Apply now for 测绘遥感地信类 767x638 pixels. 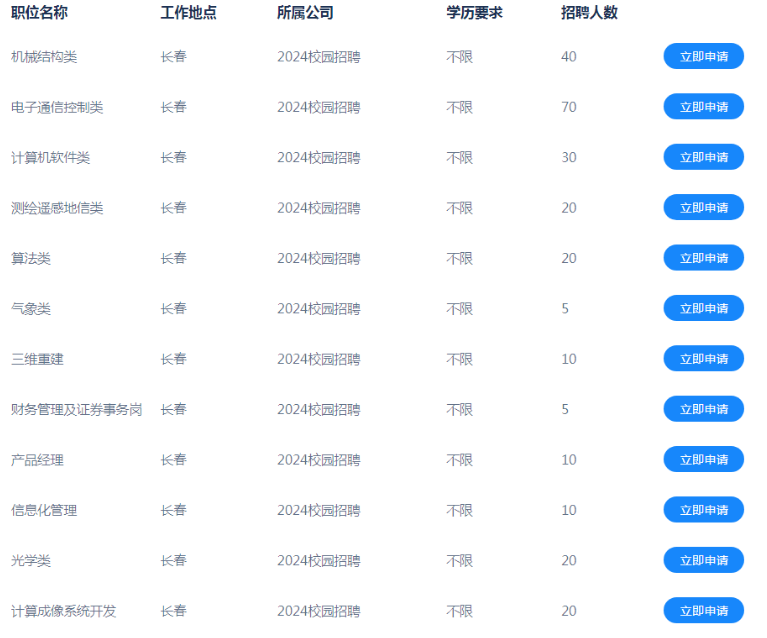pyautogui.click(x=703, y=208)
